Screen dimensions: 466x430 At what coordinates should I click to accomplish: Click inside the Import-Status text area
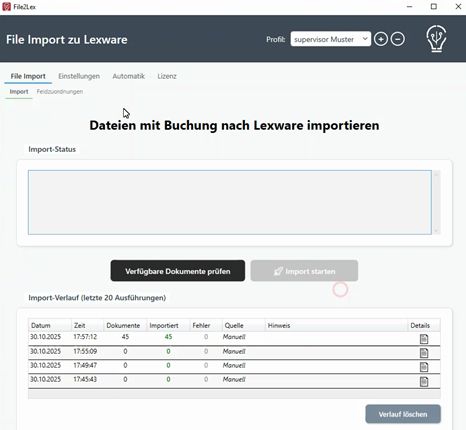point(230,202)
